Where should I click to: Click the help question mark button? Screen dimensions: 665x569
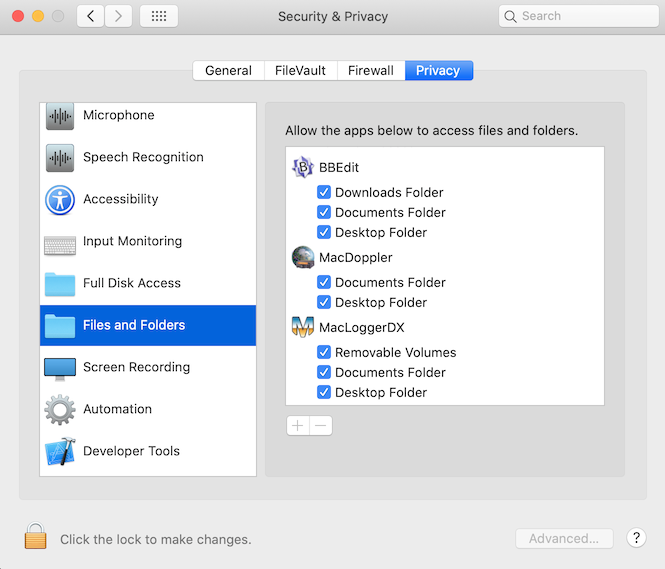(636, 538)
